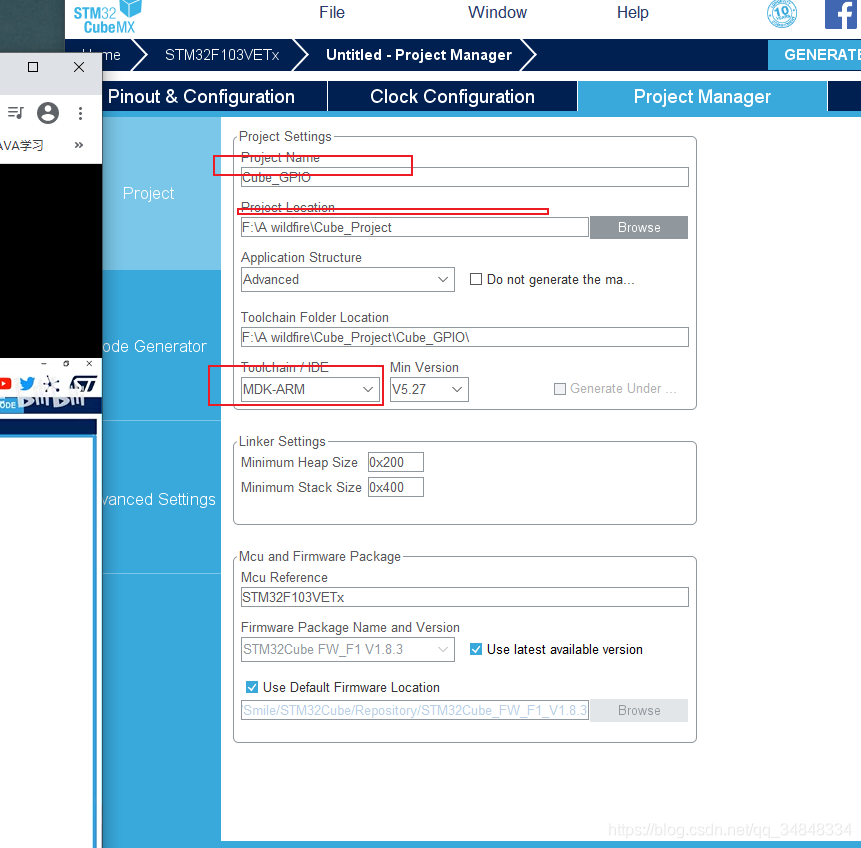Open the Advanced Settings side section
861x848 pixels.
[161, 499]
